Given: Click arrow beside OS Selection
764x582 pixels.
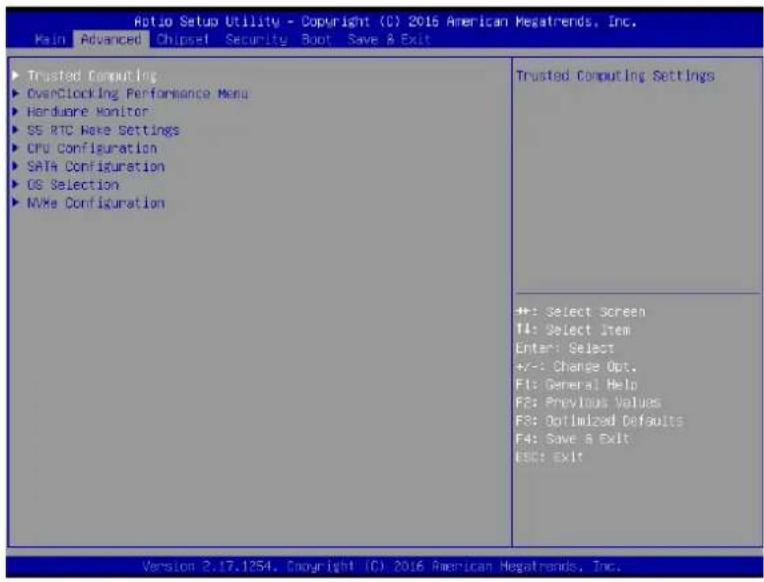Looking at the screenshot, I should pyautogui.click(x=16, y=184).
